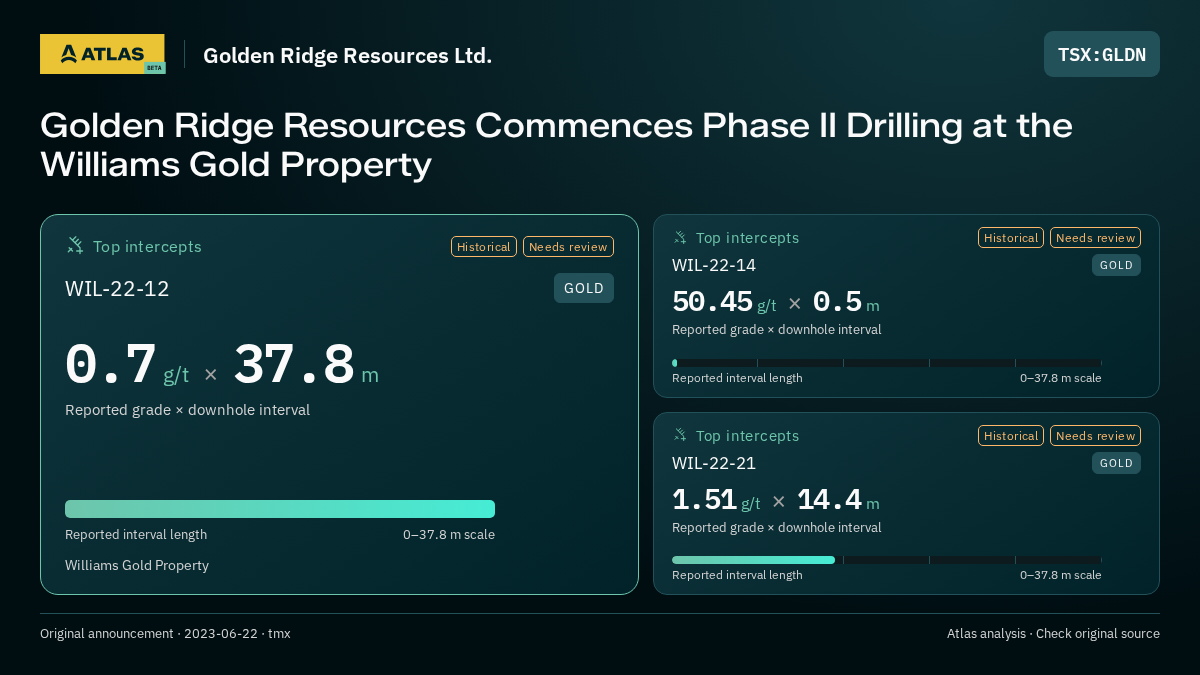Click the Williams Gold Property label

[x=137, y=565]
